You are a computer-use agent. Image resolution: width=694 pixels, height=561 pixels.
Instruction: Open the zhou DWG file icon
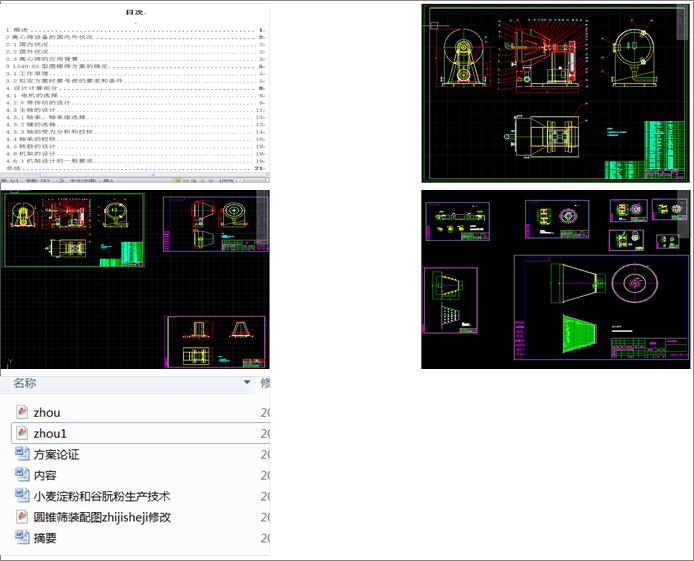[x=22, y=412]
